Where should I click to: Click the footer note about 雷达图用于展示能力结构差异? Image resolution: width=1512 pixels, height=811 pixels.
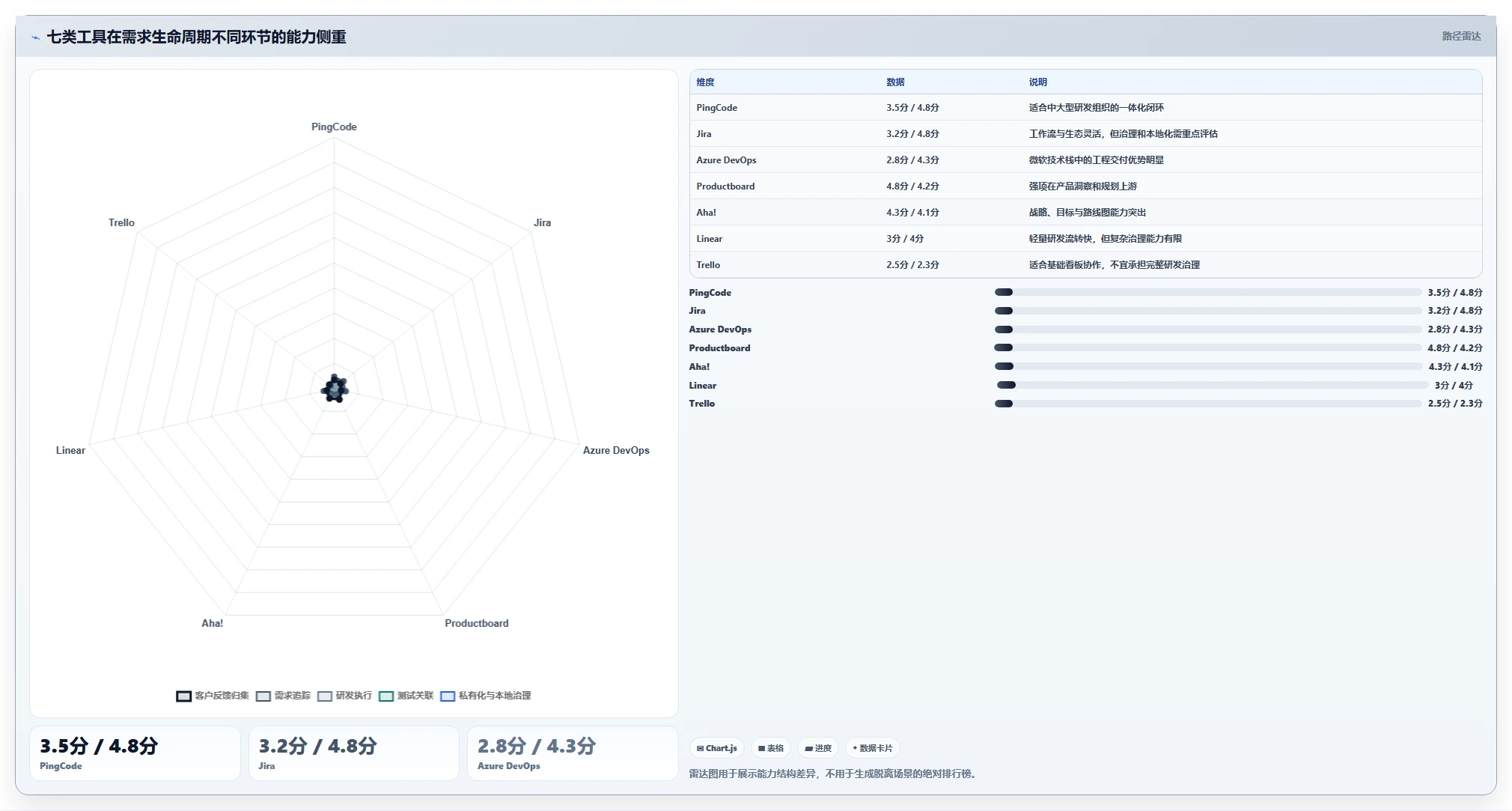pyautogui.click(x=834, y=774)
